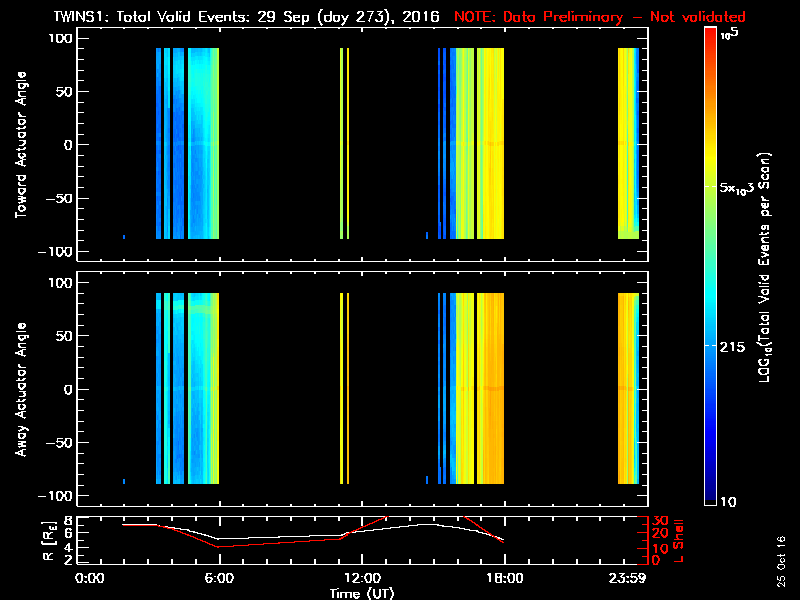Click the '100' tick label on Toward panel
Image resolution: width=800 pixels, height=600 pixels.
click(x=61, y=38)
